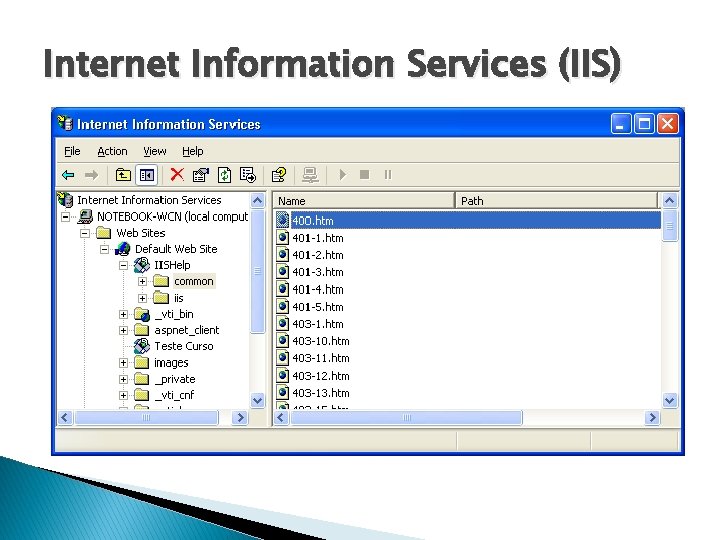Open Properties toolbar icon
The image size is (720, 540).
[x=201, y=175]
